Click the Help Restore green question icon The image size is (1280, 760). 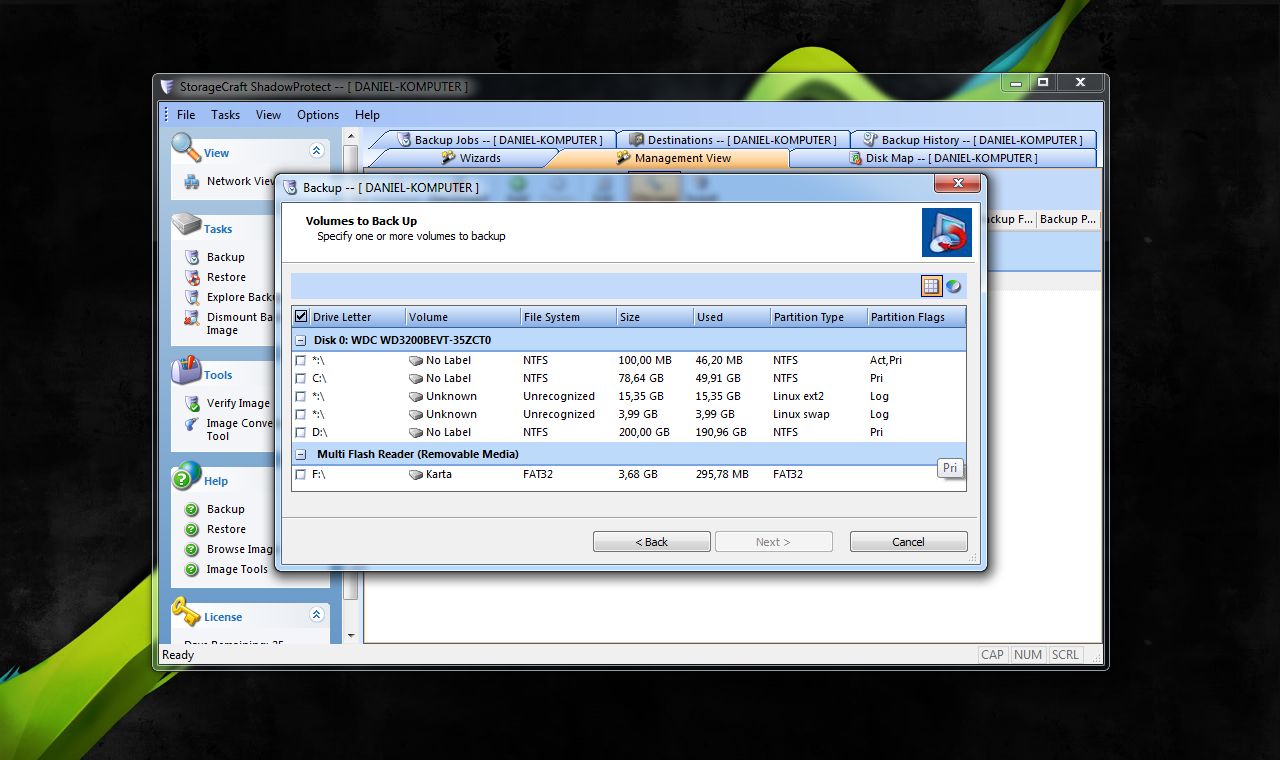192,529
